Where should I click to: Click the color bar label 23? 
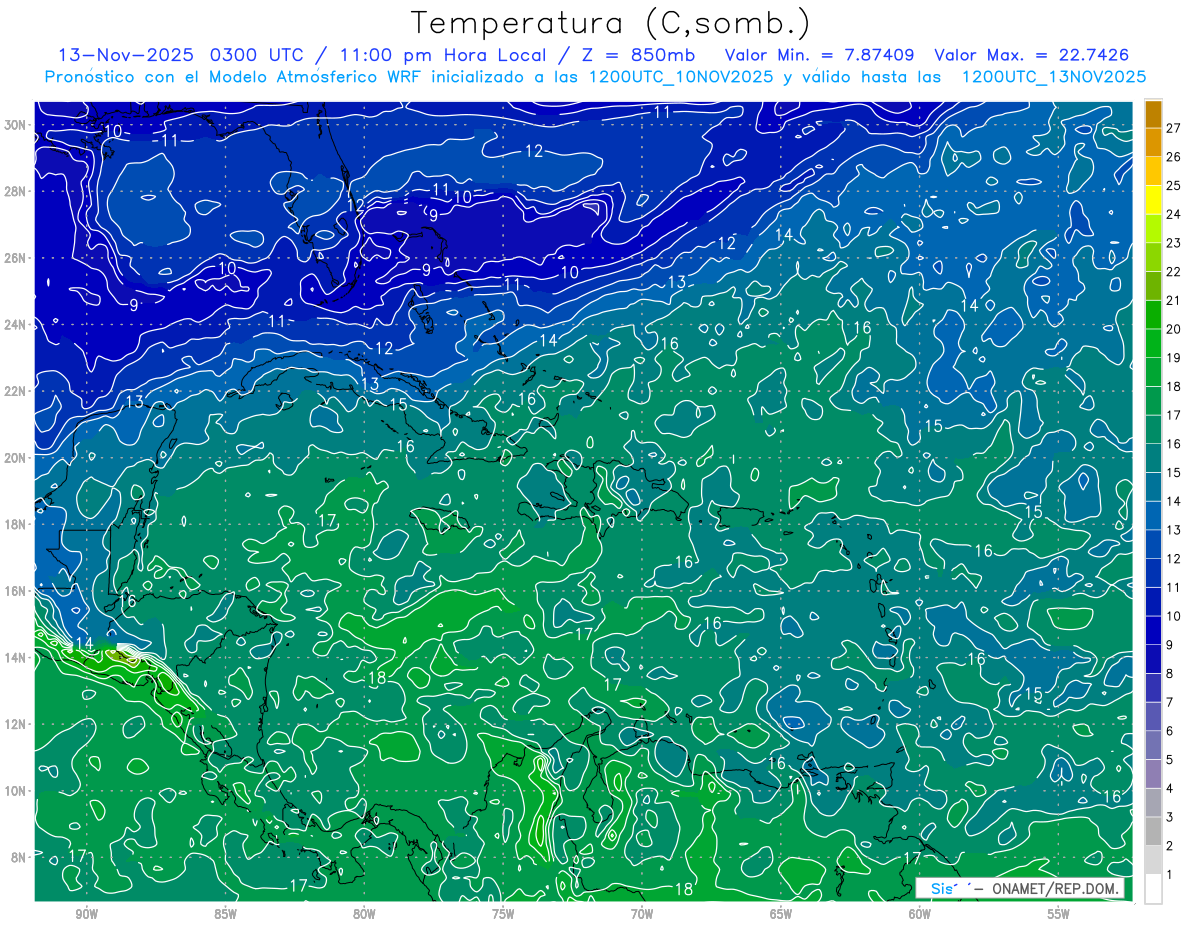click(1174, 243)
